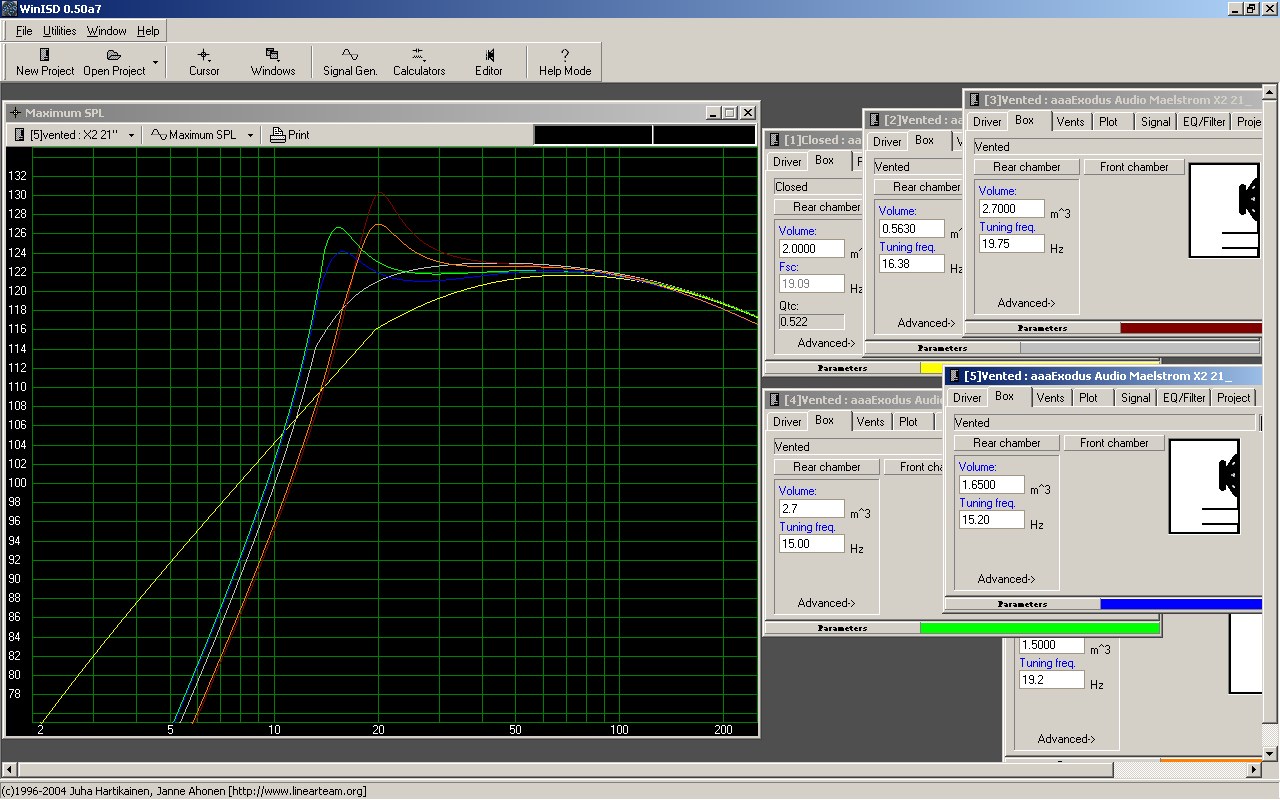Open the Window menu

[x=106, y=31]
